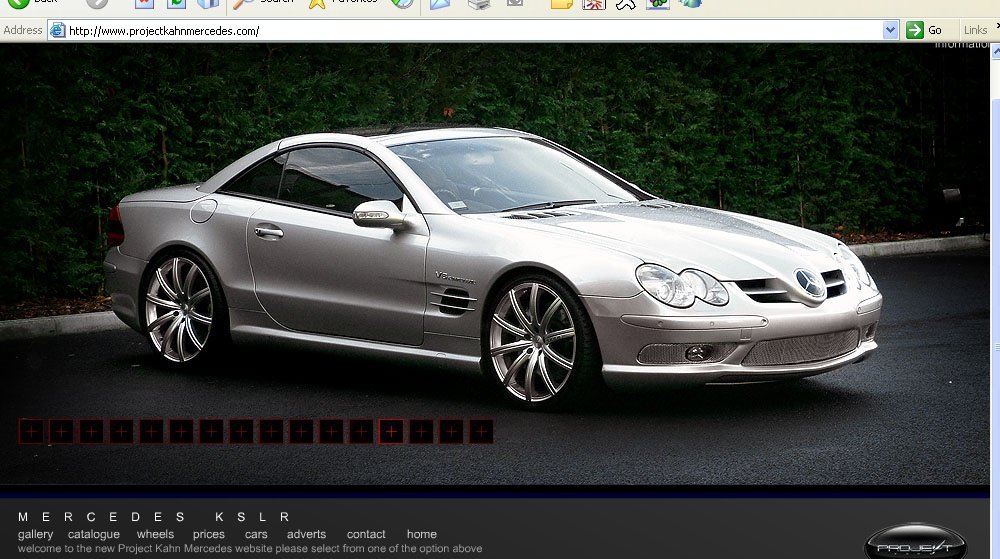
Task: Click the Search magnifier toolbar icon
Action: (x=242, y=3)
